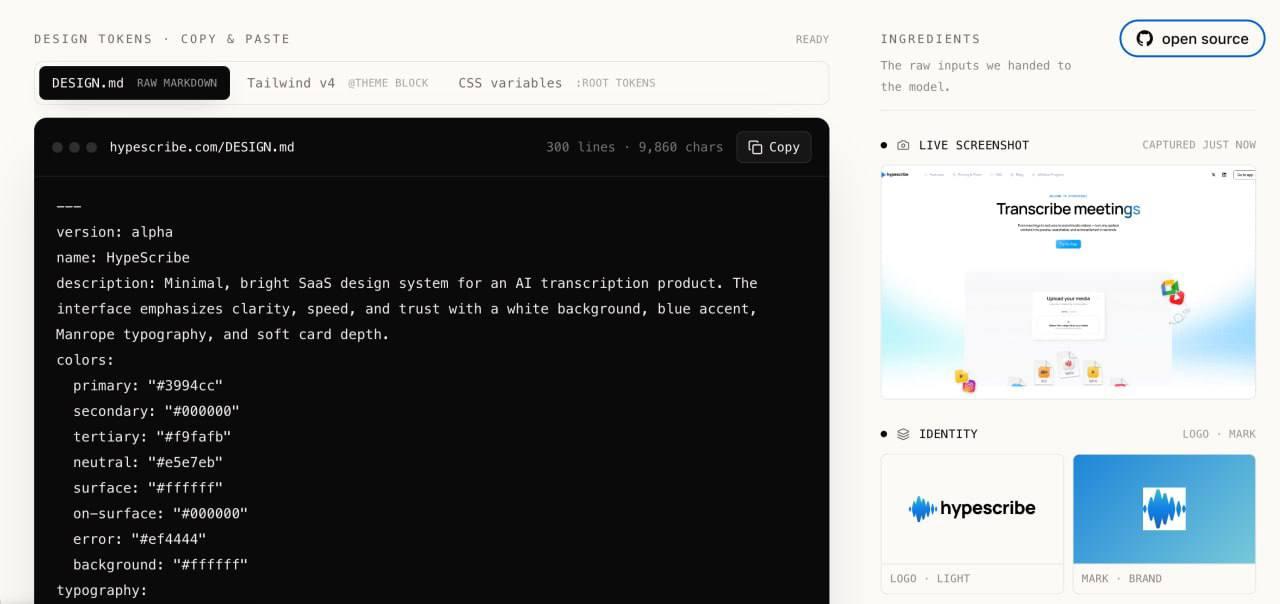Select the DESIGN.md raw markdown tab
The image size is (1280, 604).
[x=134, y=83]
